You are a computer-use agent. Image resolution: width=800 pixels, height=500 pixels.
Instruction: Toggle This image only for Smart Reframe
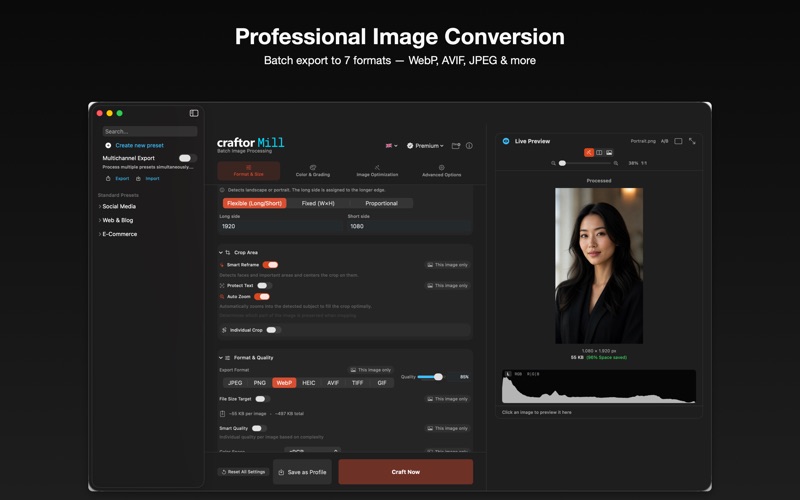[x=447, y=265]
